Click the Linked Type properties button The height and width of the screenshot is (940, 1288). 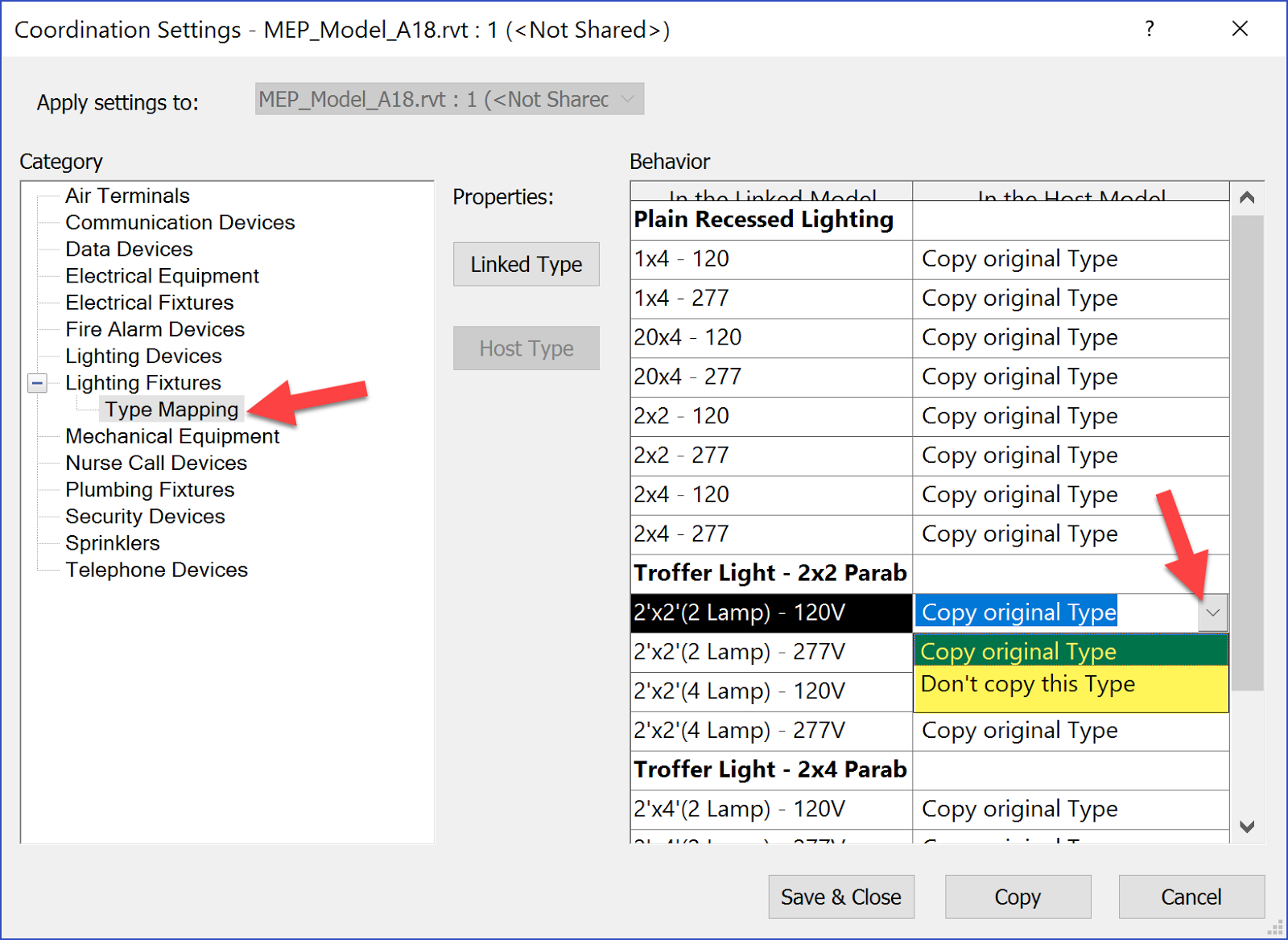tap(526, 264)
